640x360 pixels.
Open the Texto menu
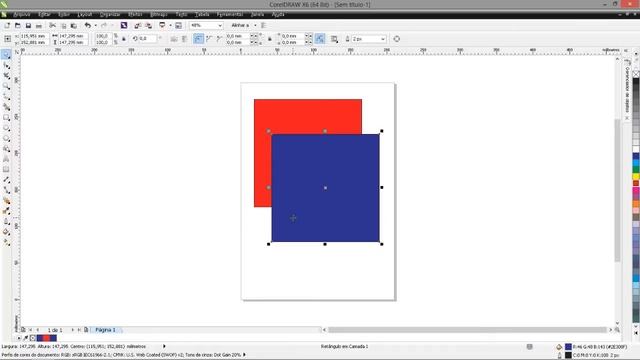tap(182, 14)
